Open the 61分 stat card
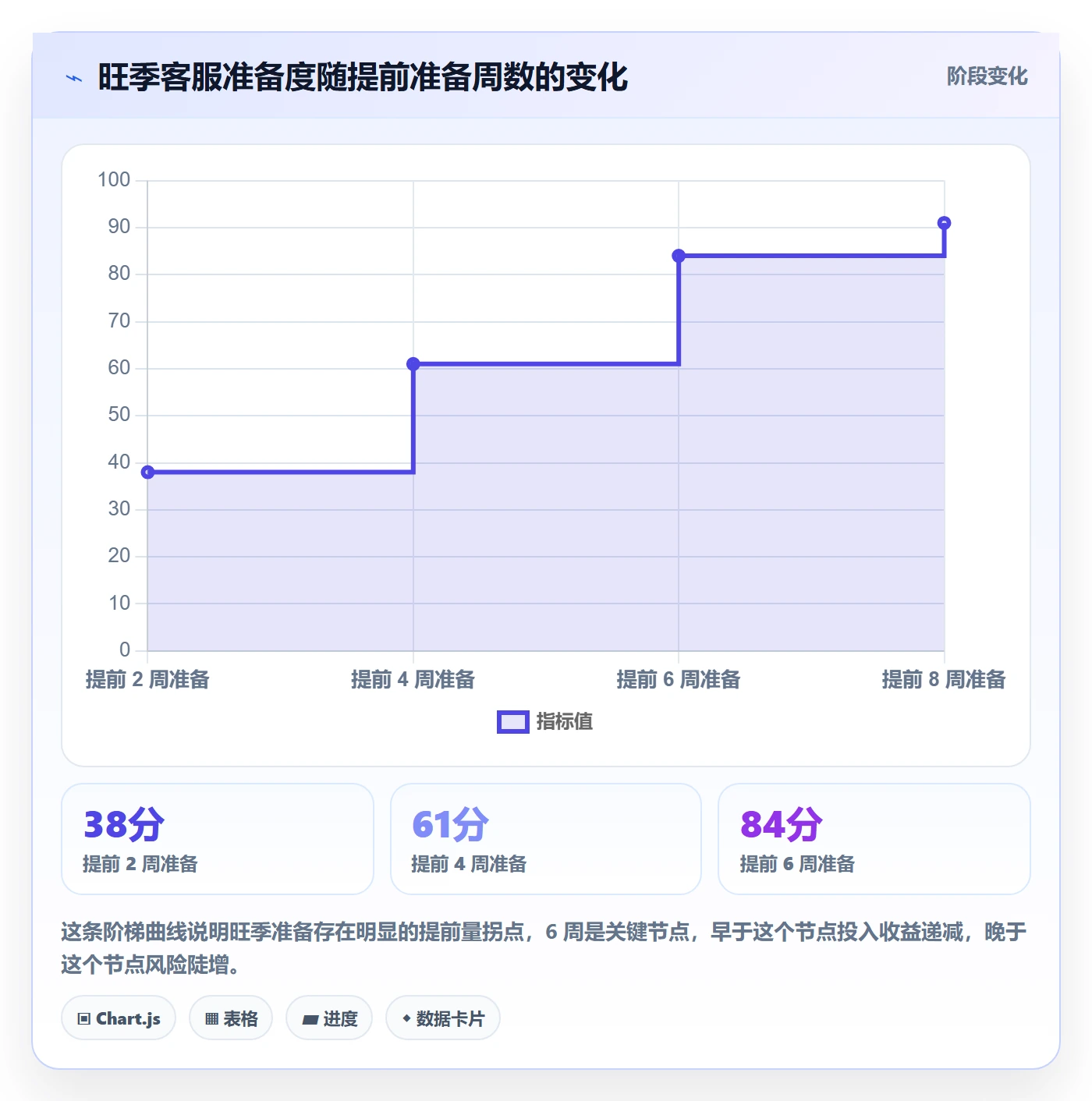The height and width of the screenshot is (1101, 1092). [546, 839]
